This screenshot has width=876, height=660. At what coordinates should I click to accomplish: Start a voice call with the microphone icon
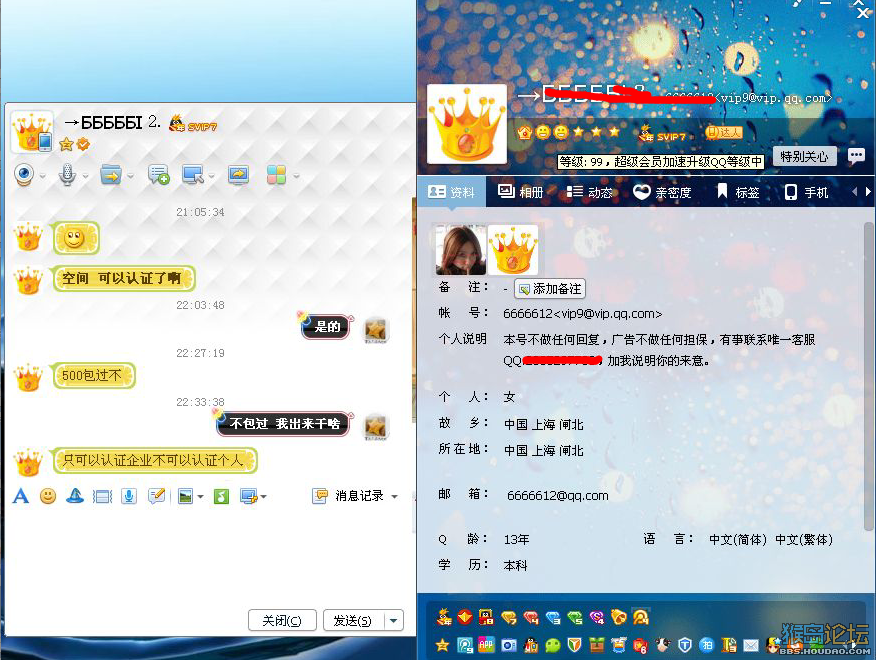tap(67, 175)
